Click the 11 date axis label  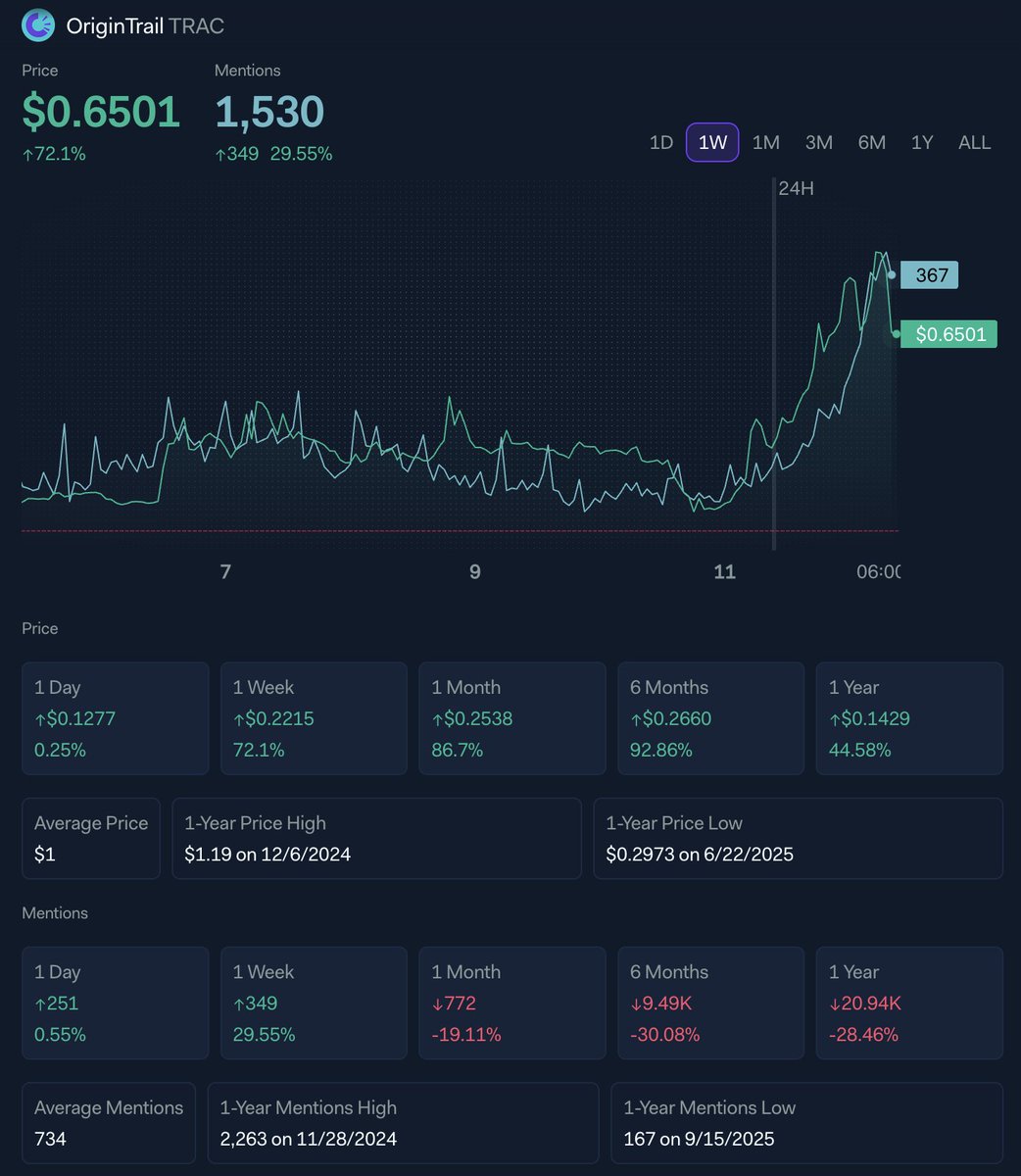[724, 571]
